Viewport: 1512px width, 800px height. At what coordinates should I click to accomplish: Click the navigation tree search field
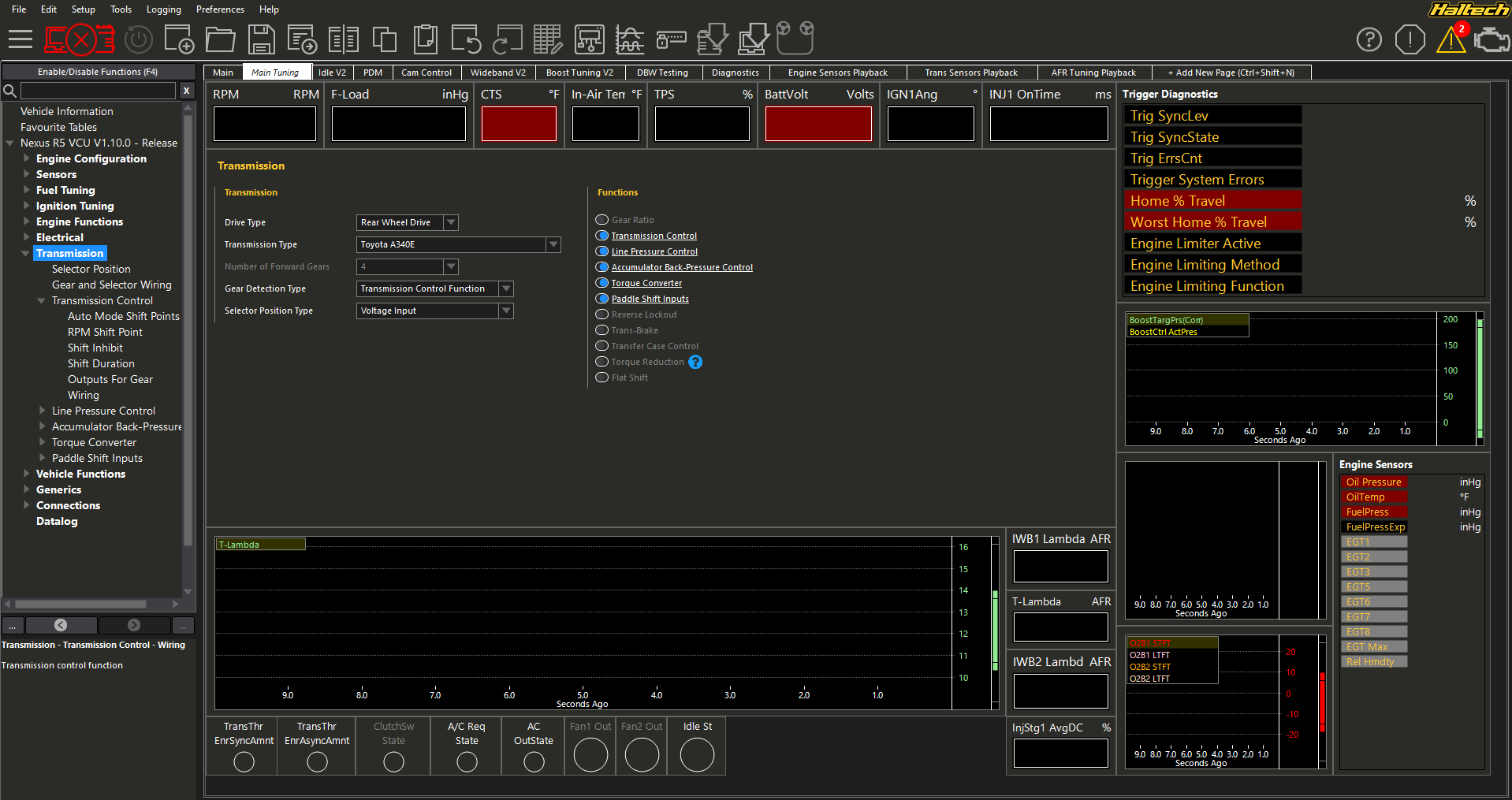(x=98, y=91)
